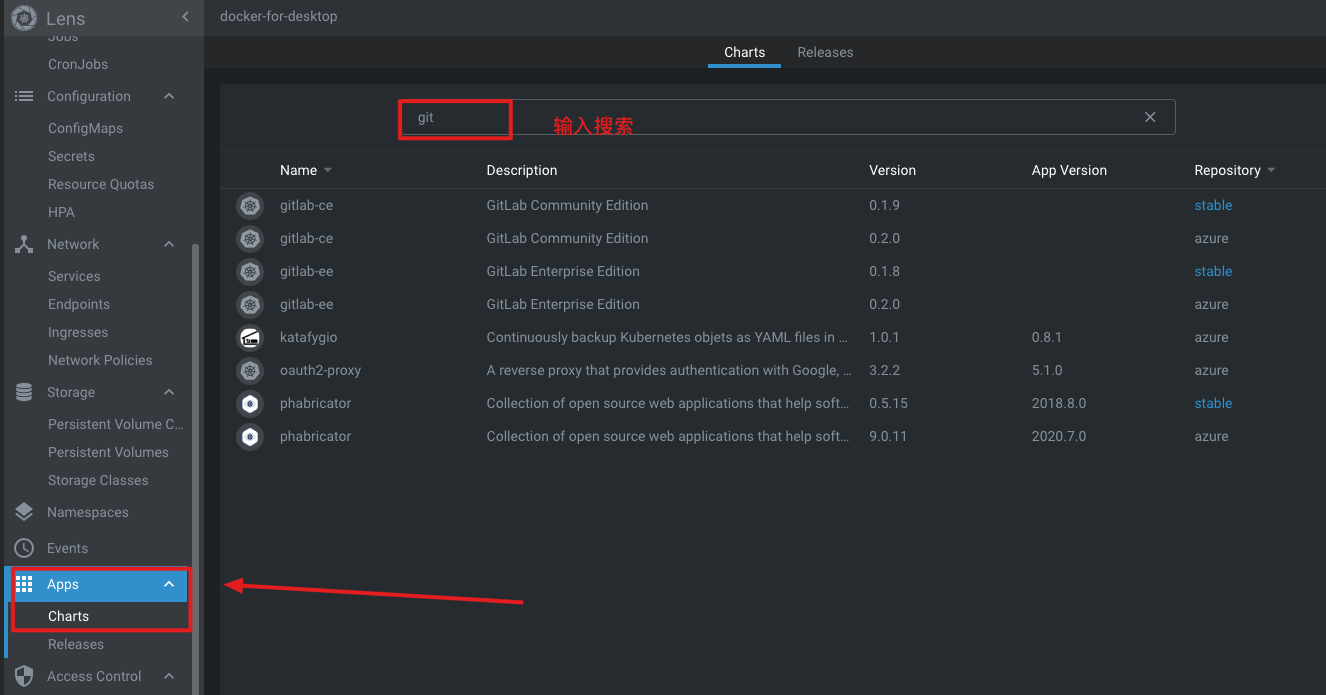The height and width of the screenshot is (695, 1326).
Task: Open Ingresses in the sidebar
Action: (78, 332)
